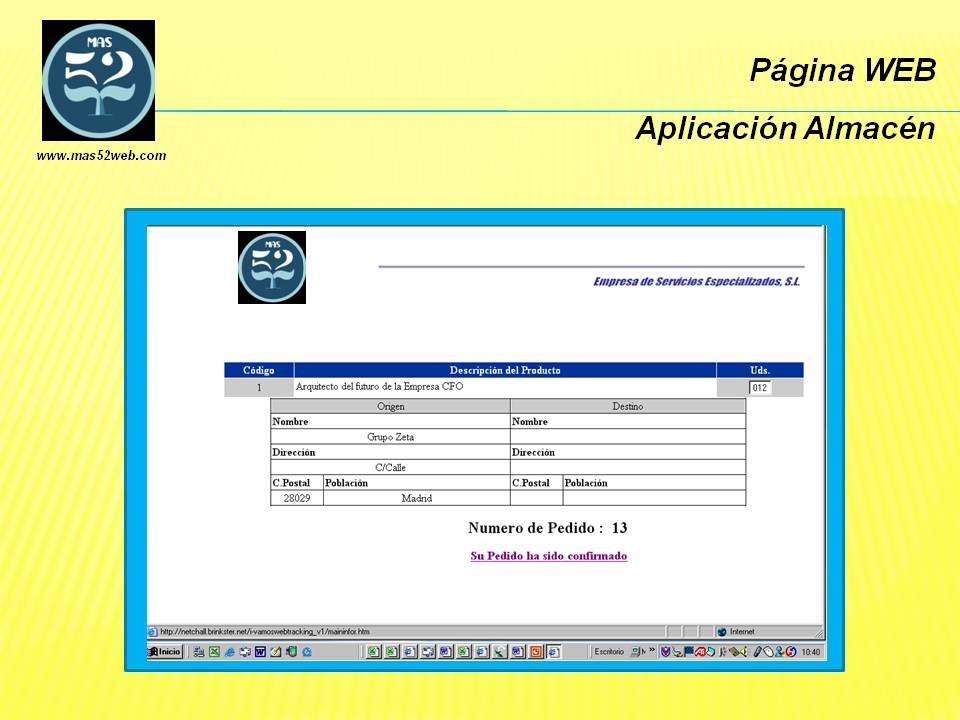
Task: Launch Word from the quick launch bar
Action: [260, 652]
